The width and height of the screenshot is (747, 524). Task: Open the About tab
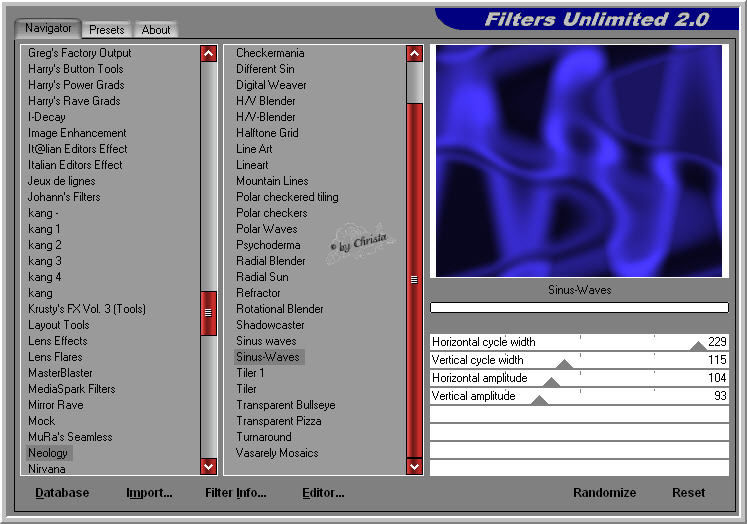coord(156,30)
